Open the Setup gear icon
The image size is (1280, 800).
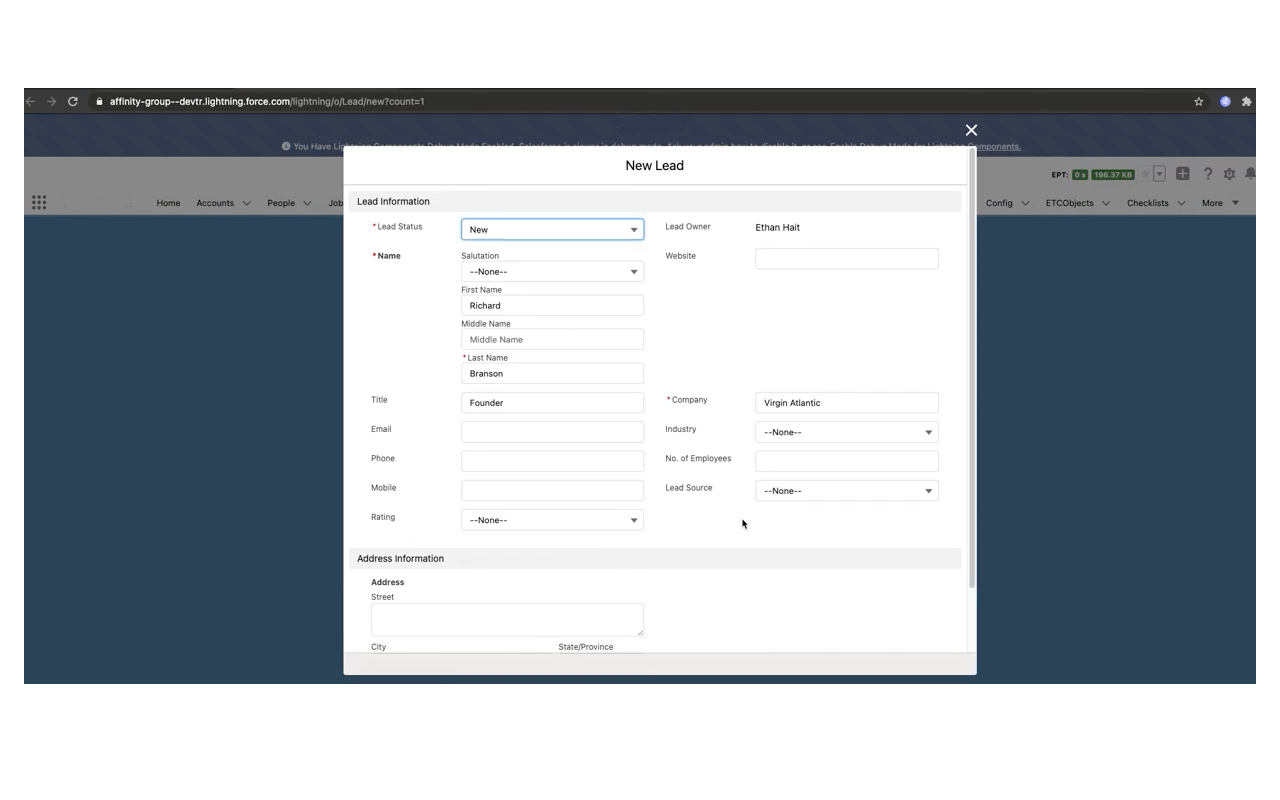[1229, 174]
